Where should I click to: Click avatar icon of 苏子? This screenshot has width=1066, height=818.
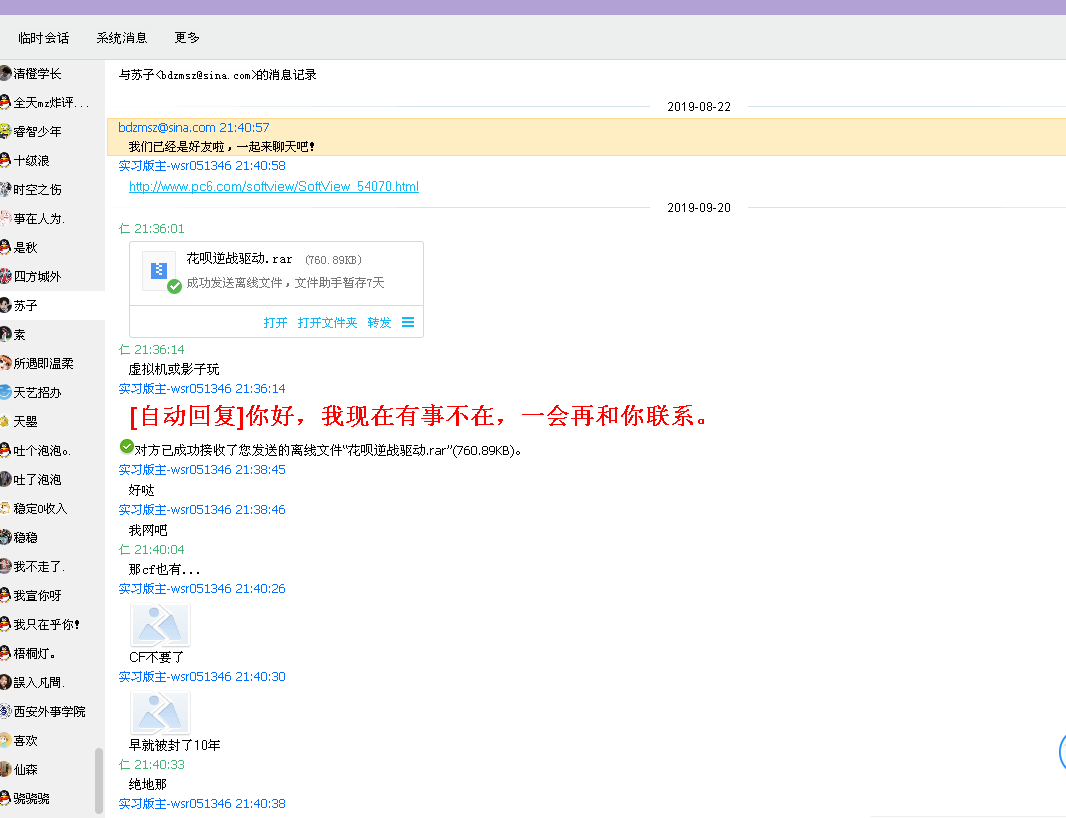pos(5,305)
